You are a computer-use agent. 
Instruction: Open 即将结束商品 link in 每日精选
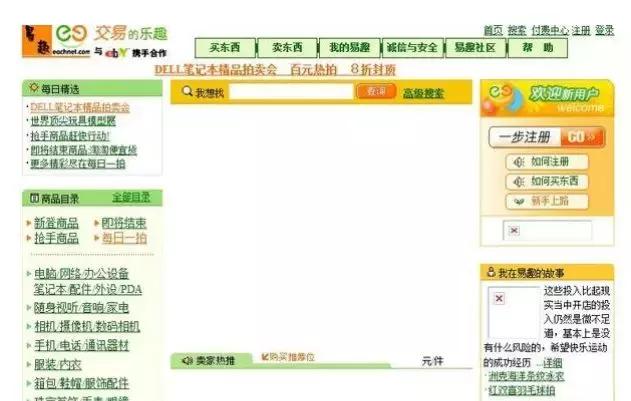(84, 150)
